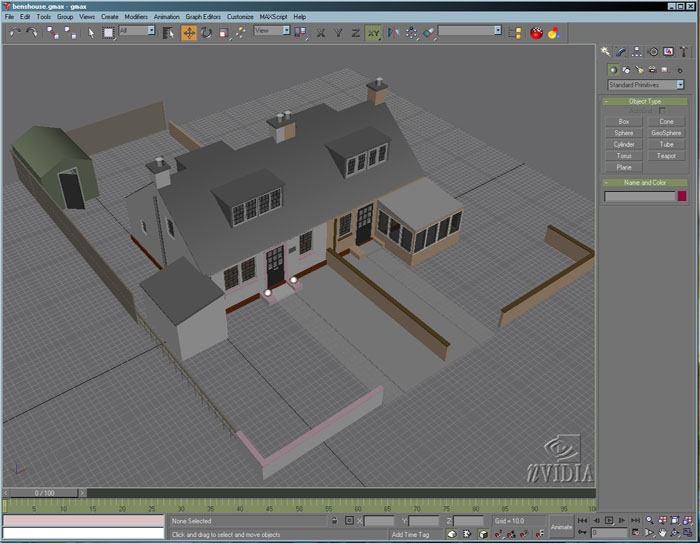Choose the Rotate transform tool

(x=206, y=32)
